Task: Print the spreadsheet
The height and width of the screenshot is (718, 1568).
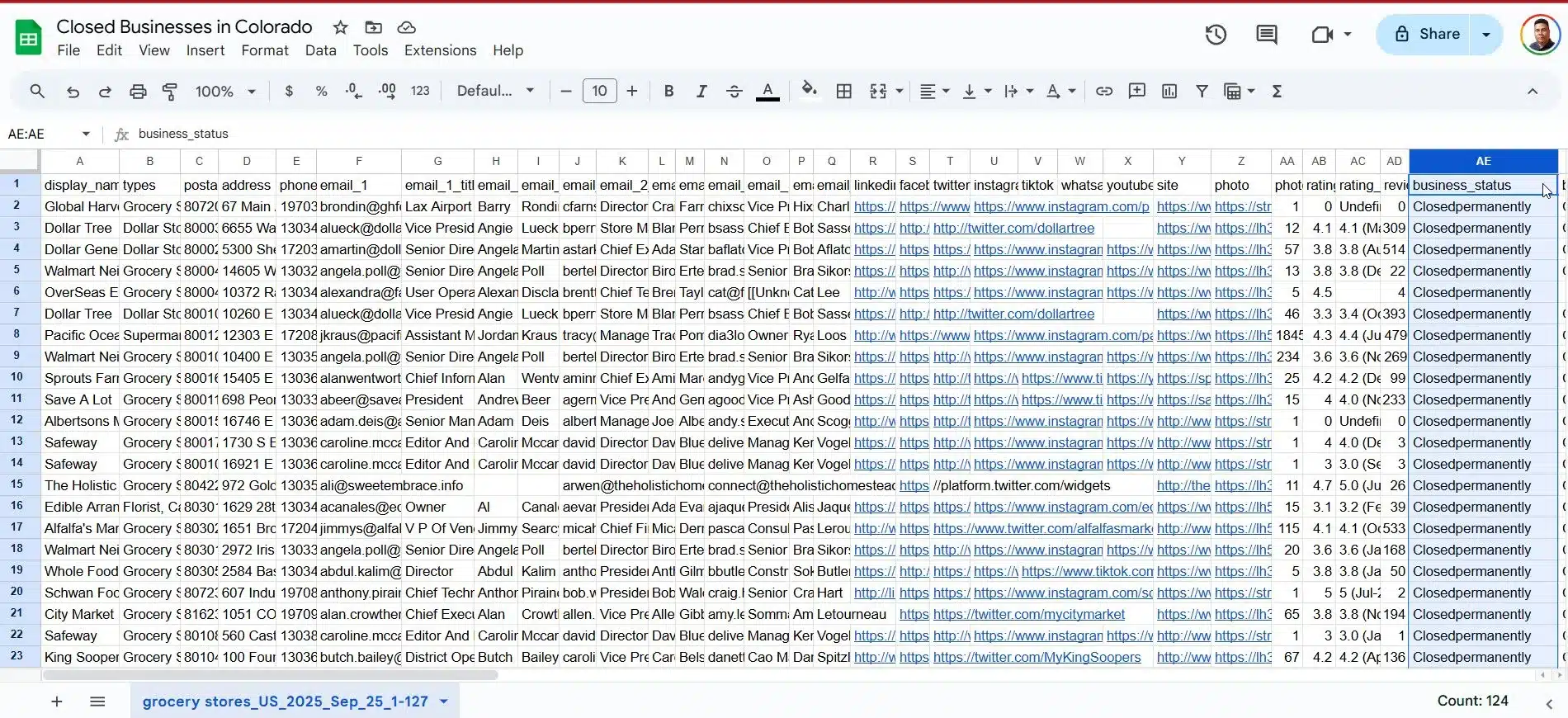Action: tap(138, 91)
